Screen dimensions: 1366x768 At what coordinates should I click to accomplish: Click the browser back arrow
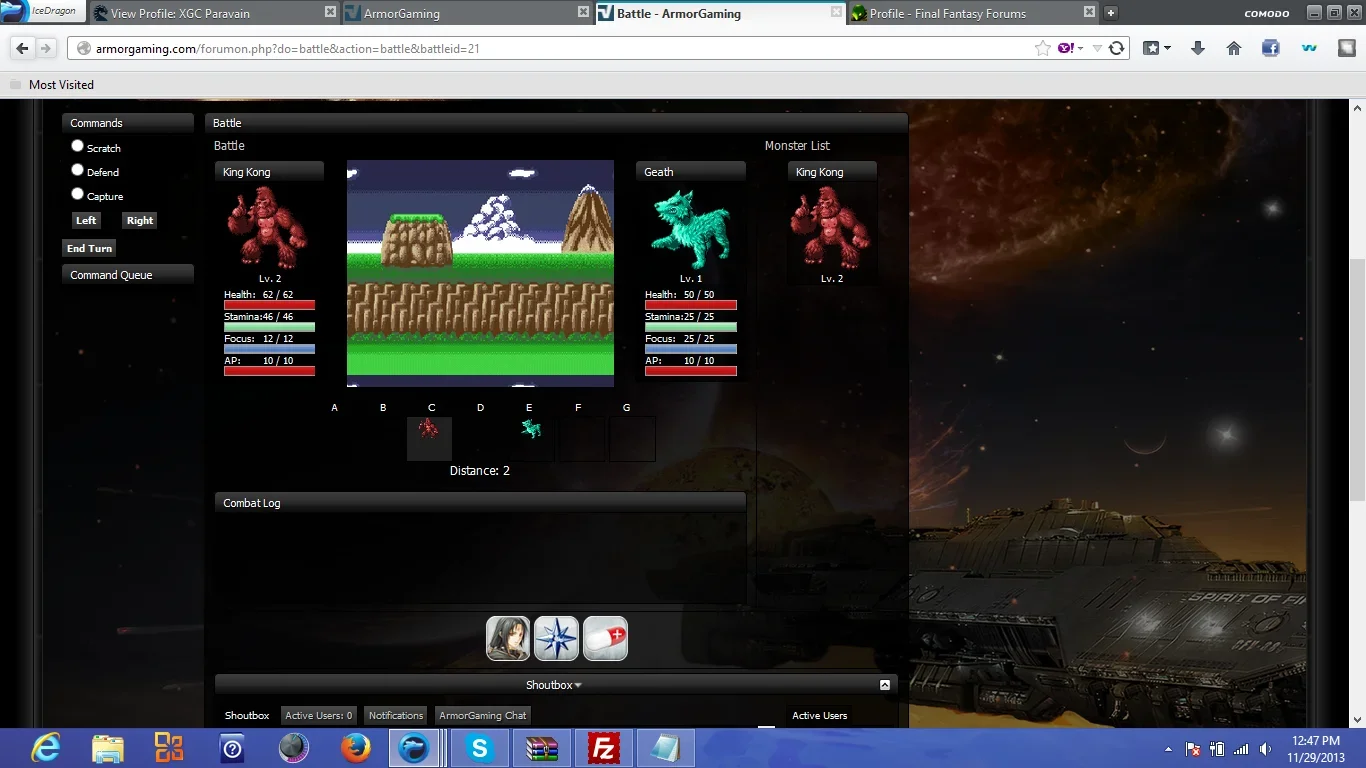tap(22, 48)
